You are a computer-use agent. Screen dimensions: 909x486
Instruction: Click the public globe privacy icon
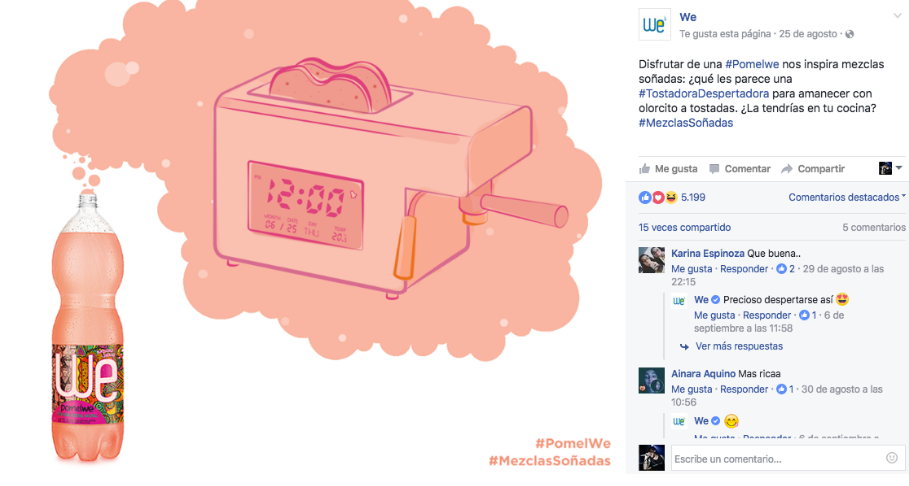[849, 34]
